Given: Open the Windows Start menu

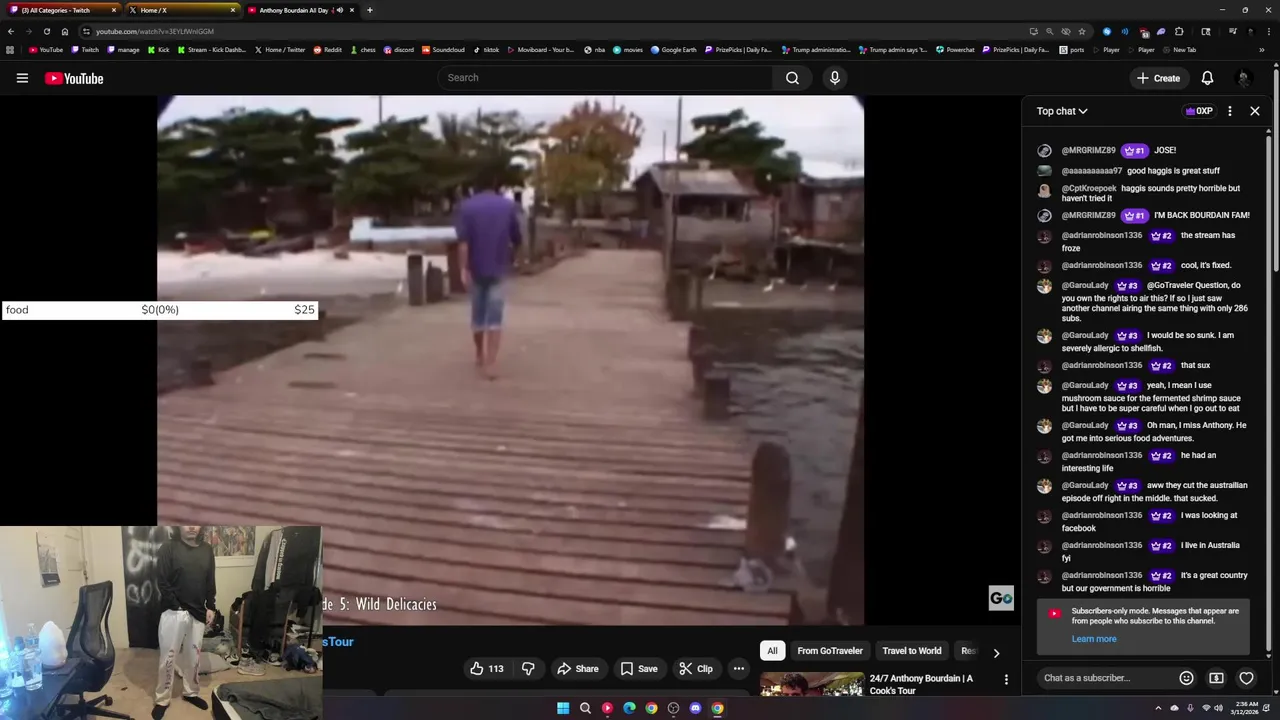Looking at the screenshot, I should (563, 708).
